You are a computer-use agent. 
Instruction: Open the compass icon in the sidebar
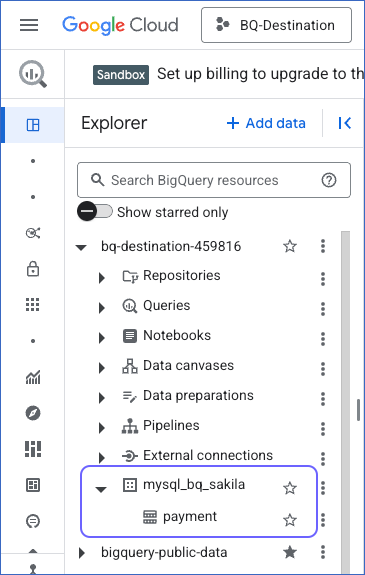[x=33, y=413]
